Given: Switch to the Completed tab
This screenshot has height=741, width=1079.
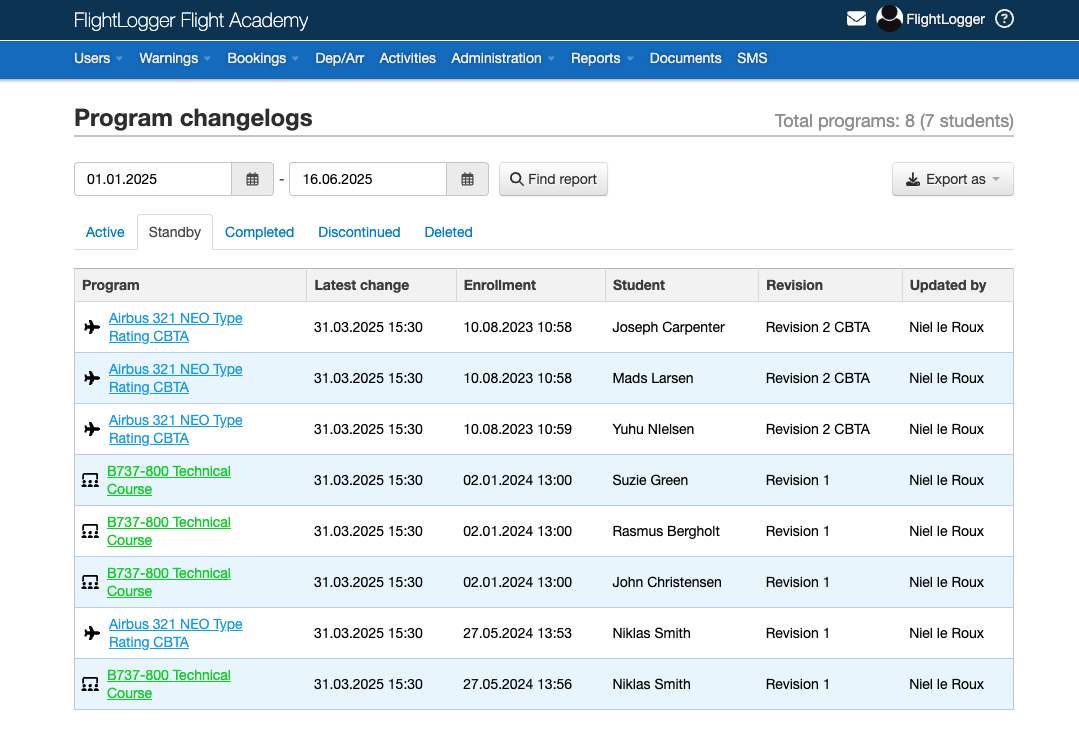Looking at the screenshot, I should click(259, 232).
